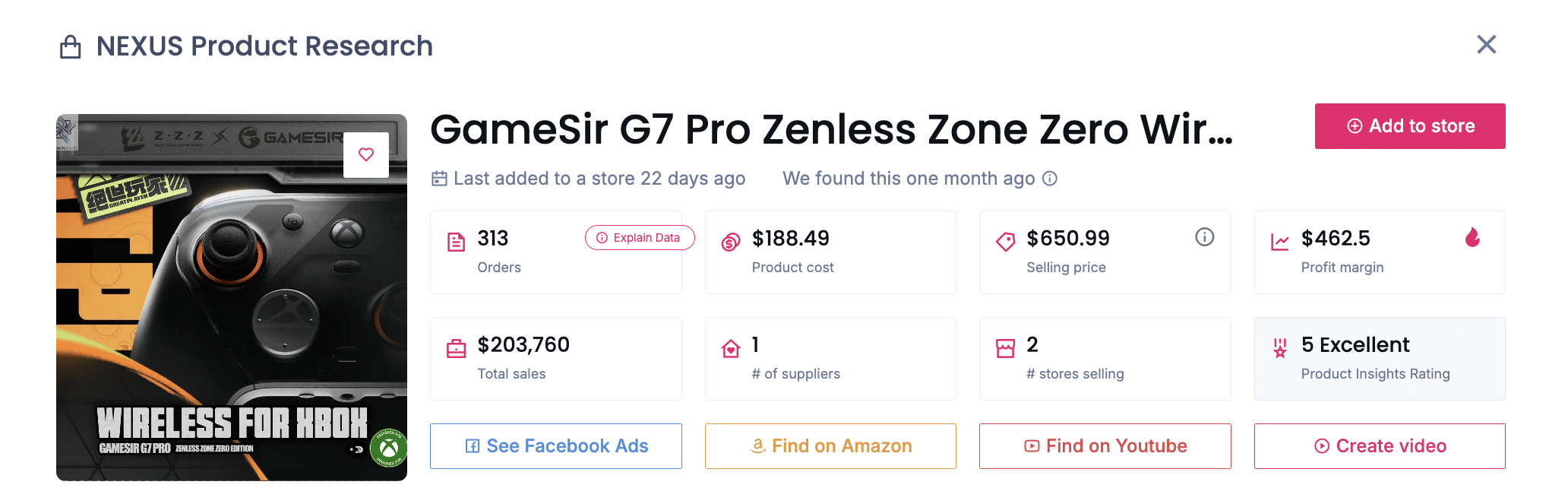Click info icon next to 'one month ago'
The image size is (1568, 488).
pos(1050,179)
